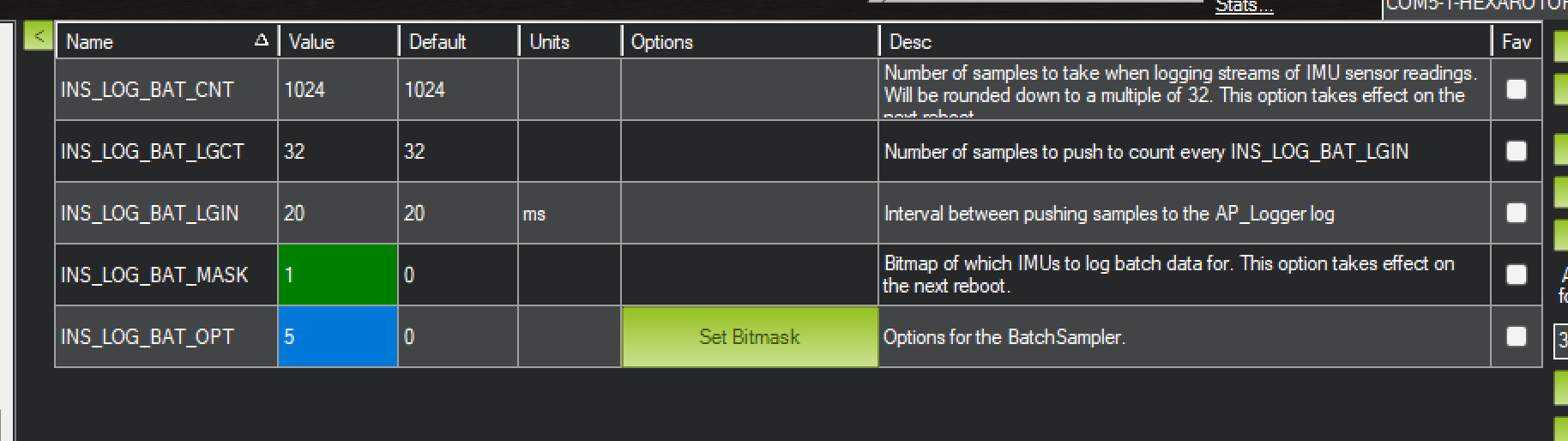Click the Value column header
Screen dimensions: 1568x441
339,41
